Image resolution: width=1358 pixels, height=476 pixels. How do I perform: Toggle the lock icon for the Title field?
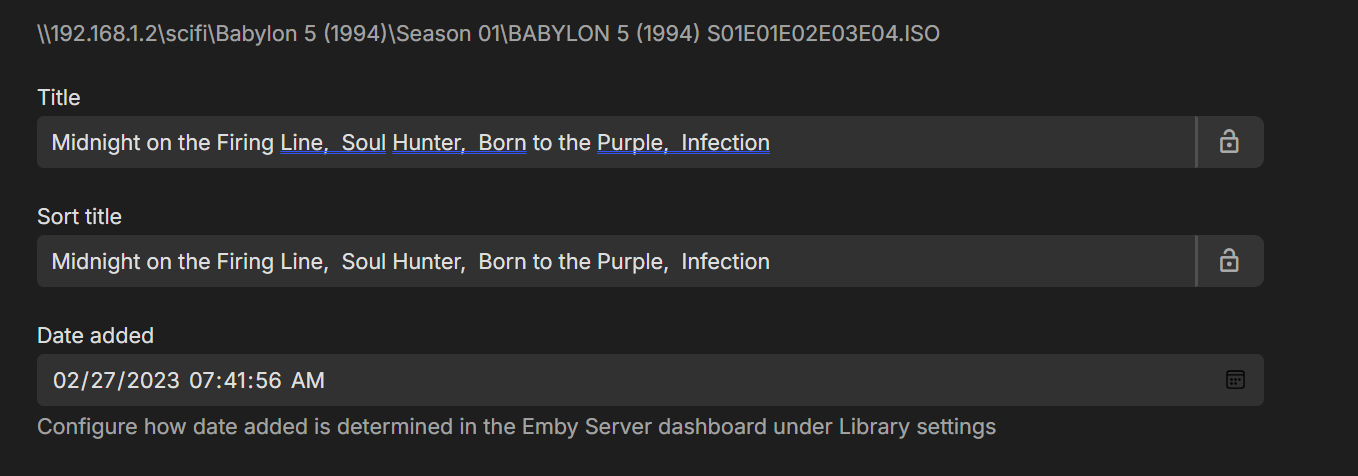(1229, 142)
